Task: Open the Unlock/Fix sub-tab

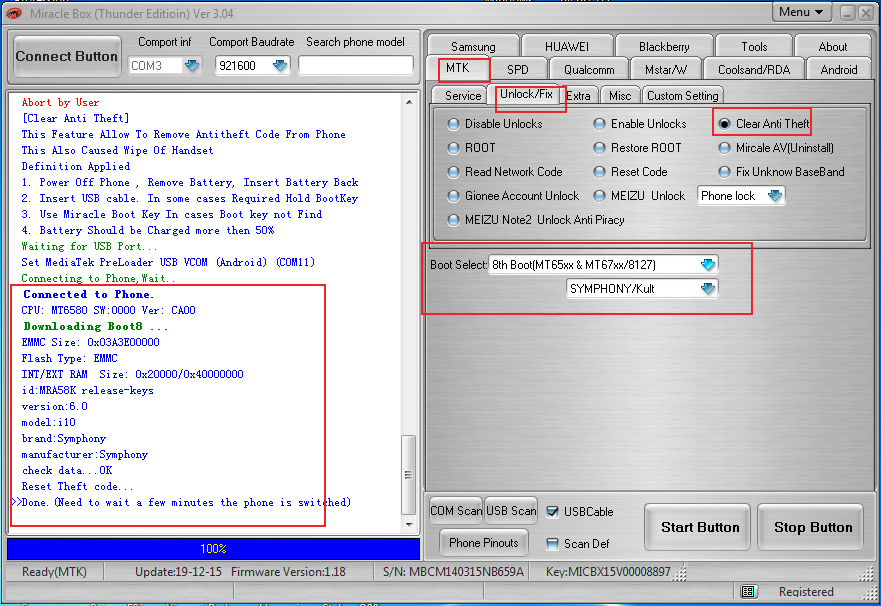Action: [x=526, y=94]
